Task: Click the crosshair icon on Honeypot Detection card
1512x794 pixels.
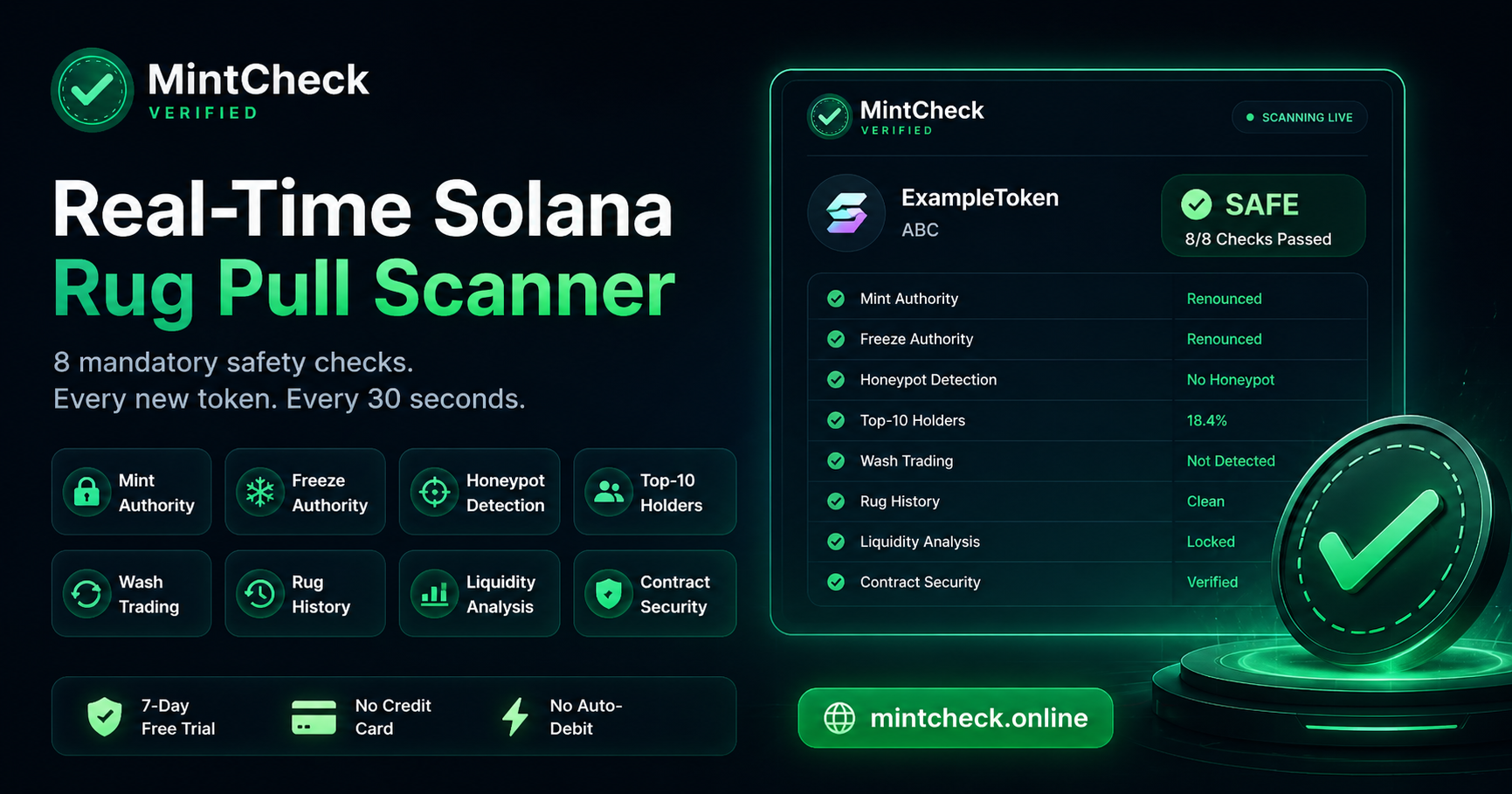Action: tap(434, 492)
